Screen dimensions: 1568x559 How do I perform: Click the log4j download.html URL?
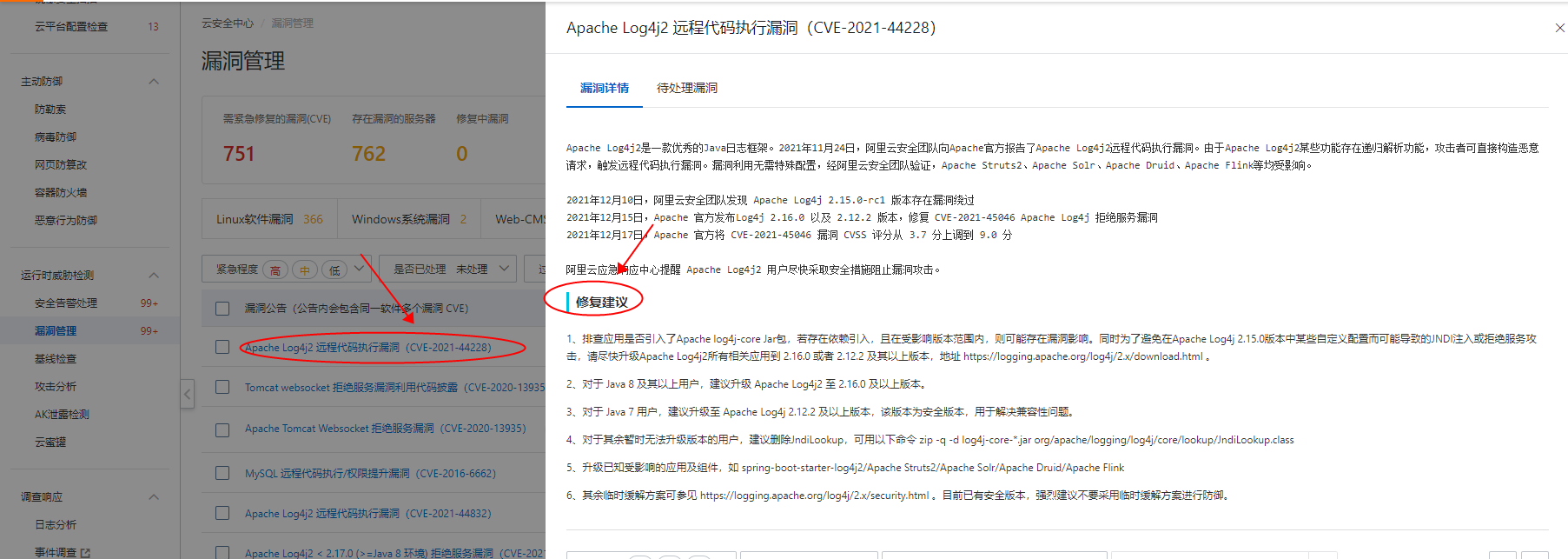coord(1083,356)
